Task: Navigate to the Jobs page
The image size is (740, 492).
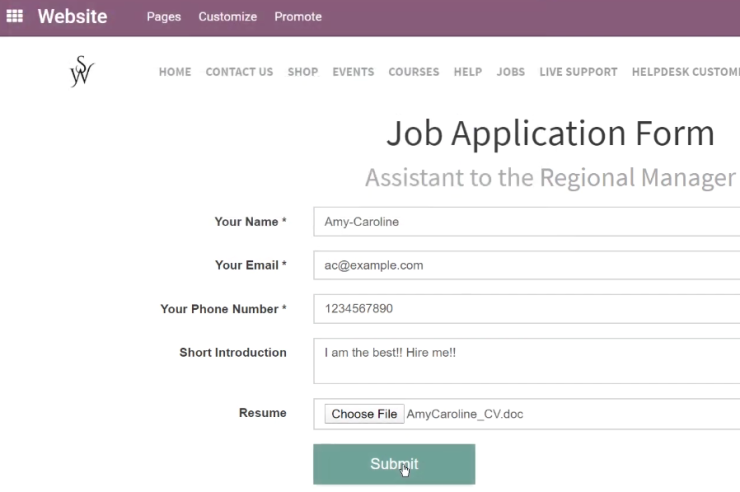Action: [x=511, y=72]
